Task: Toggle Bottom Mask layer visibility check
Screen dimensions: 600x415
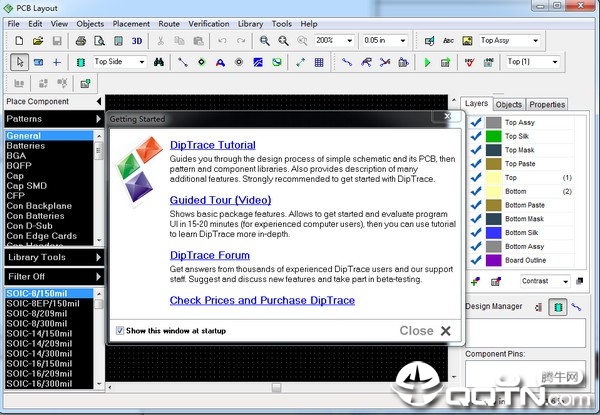Action: pos(476,219)
